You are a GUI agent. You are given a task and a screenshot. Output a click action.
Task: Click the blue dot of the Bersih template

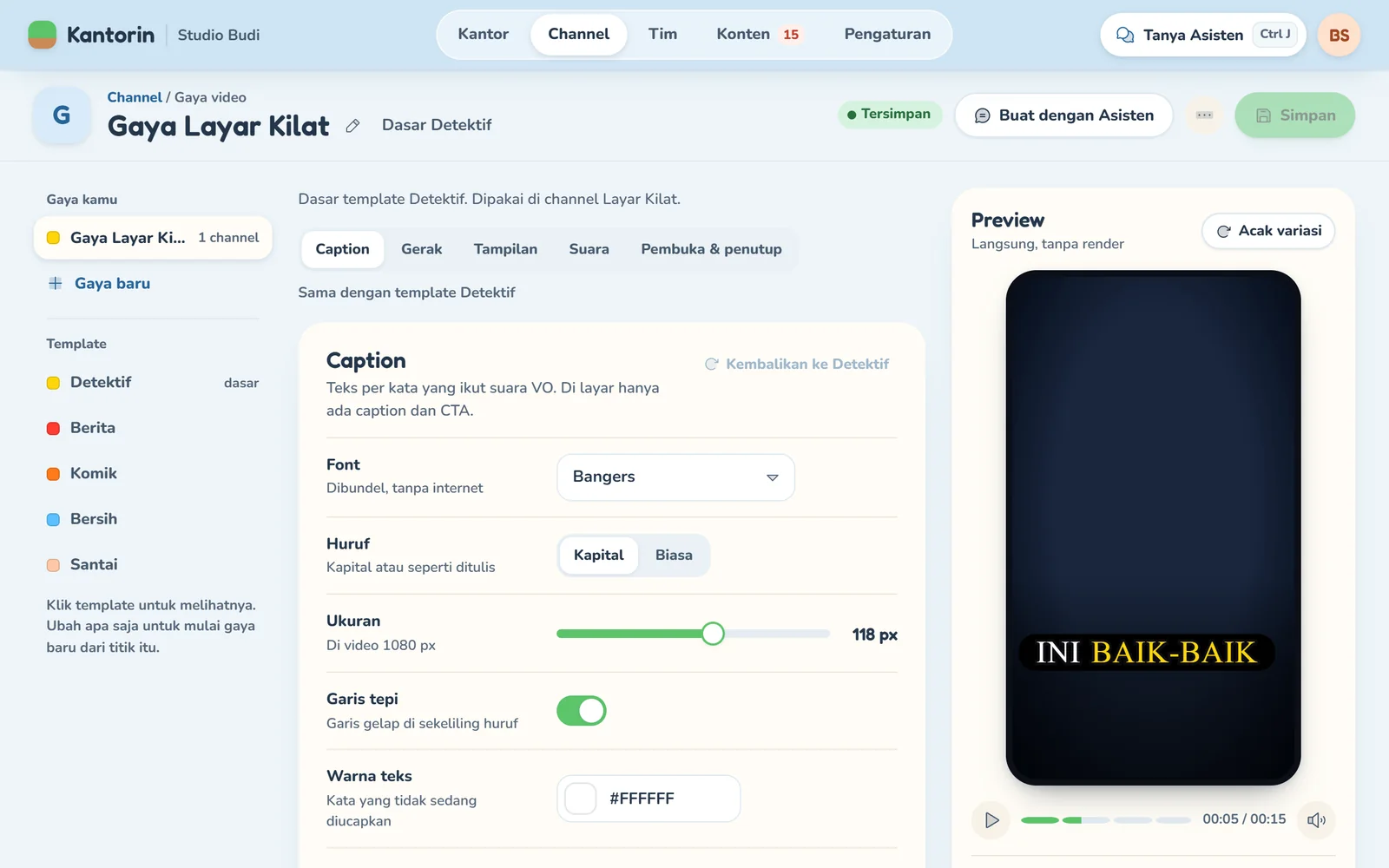pyautogui.click(x=53, y=519)
